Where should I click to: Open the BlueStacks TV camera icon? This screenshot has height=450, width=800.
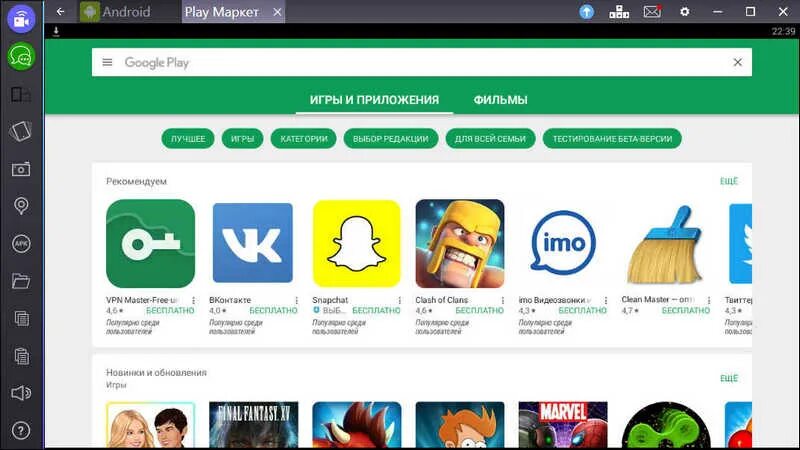[21, 19]
